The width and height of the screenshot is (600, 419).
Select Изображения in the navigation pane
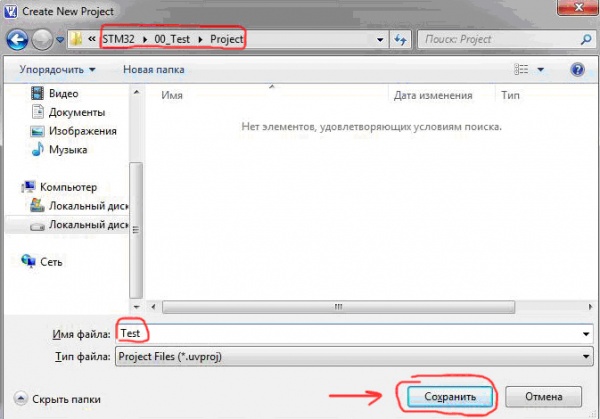pos(83,131)
